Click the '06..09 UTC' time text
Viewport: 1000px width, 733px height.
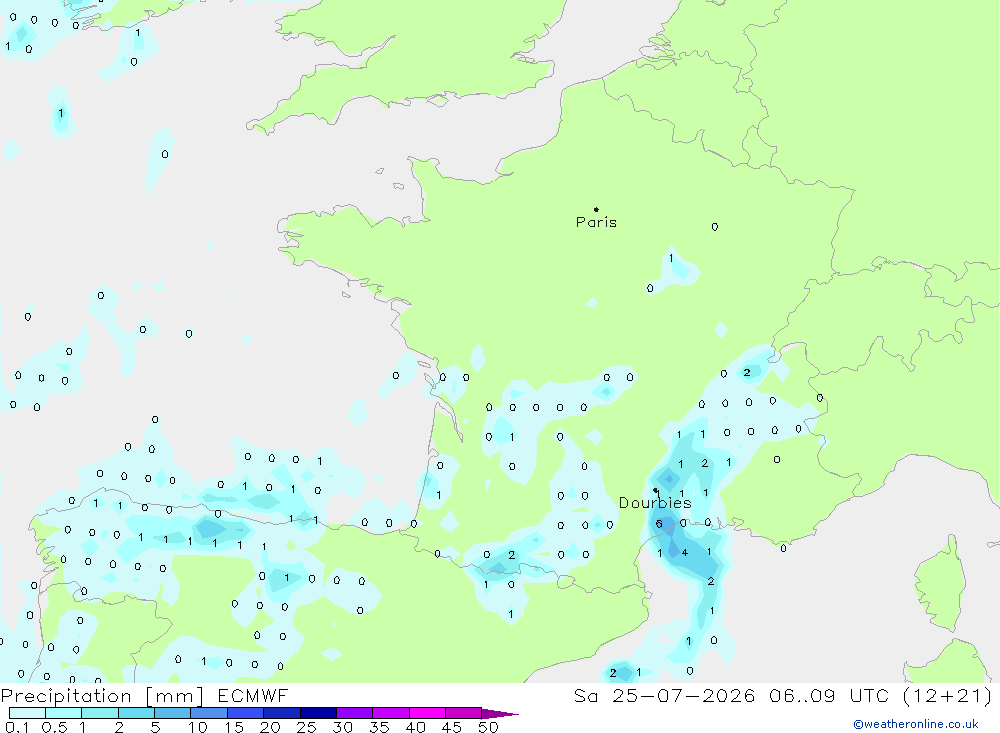click(827, 695)
